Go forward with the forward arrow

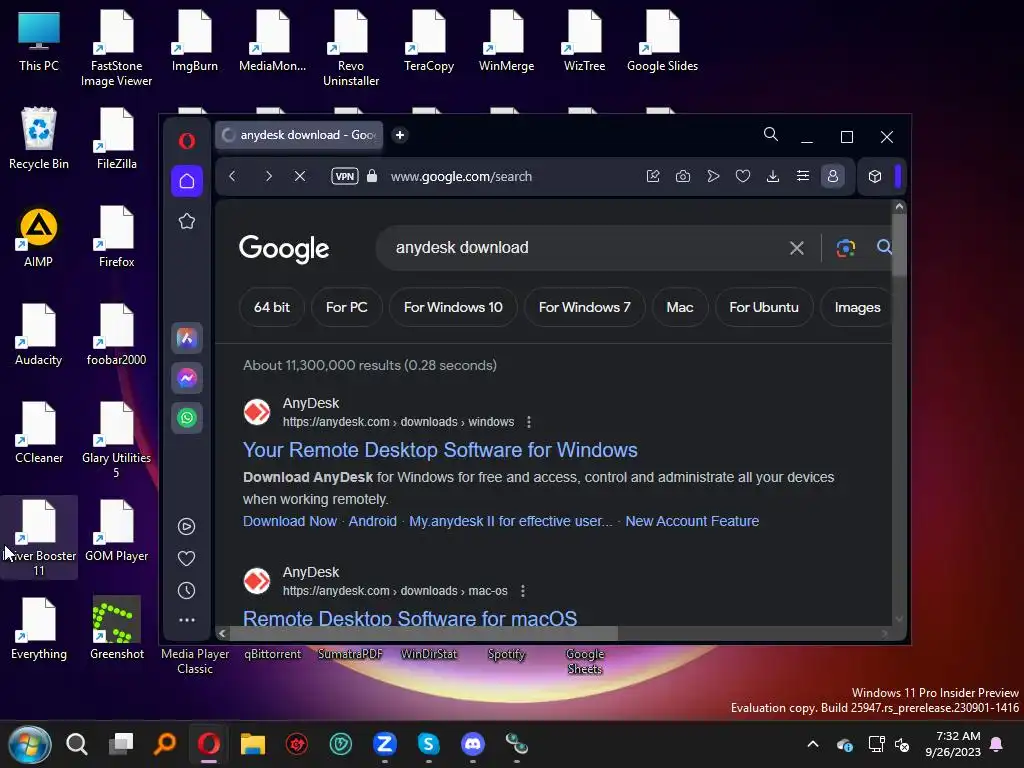pyautogui.click(x=268, y=176)
